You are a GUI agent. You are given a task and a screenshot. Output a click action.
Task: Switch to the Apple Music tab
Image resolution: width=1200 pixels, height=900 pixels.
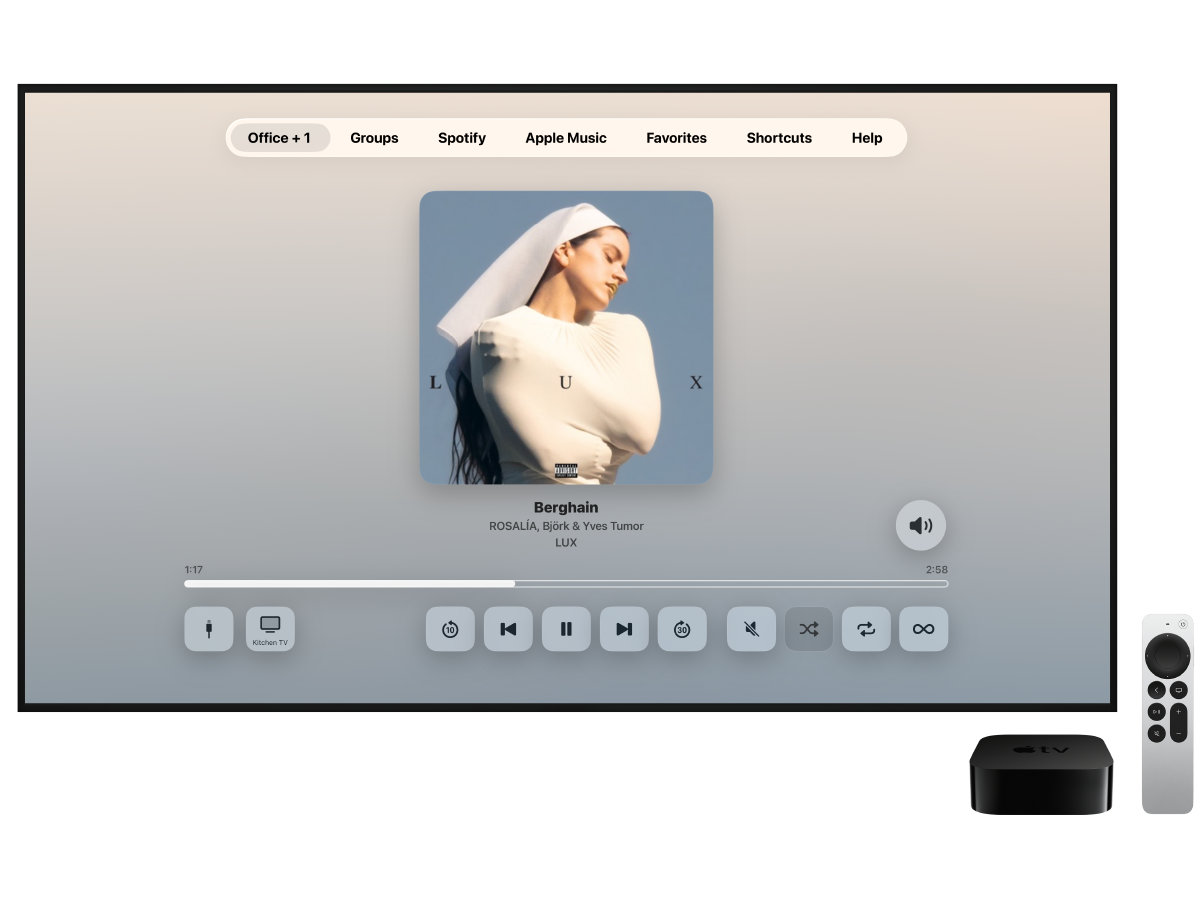566,137
